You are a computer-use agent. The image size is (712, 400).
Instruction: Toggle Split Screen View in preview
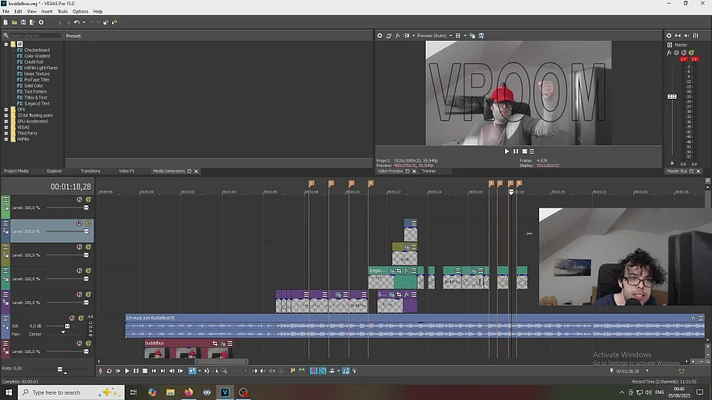[x=406, y=35]
